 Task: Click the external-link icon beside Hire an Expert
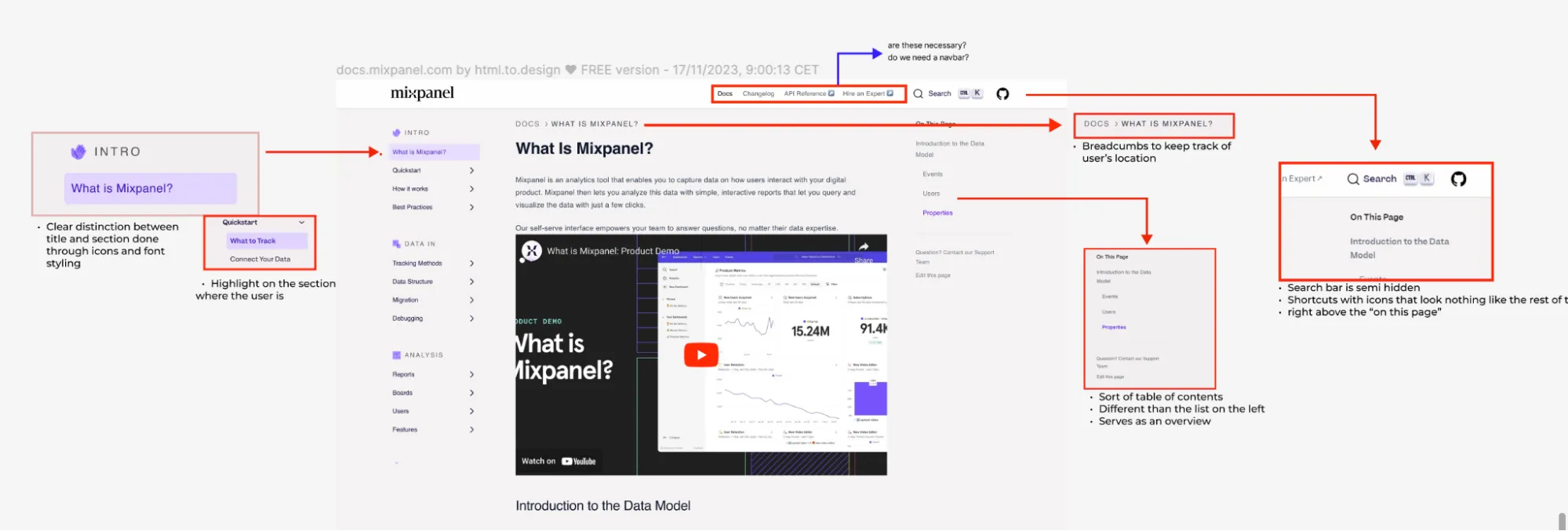click(890, 93)
